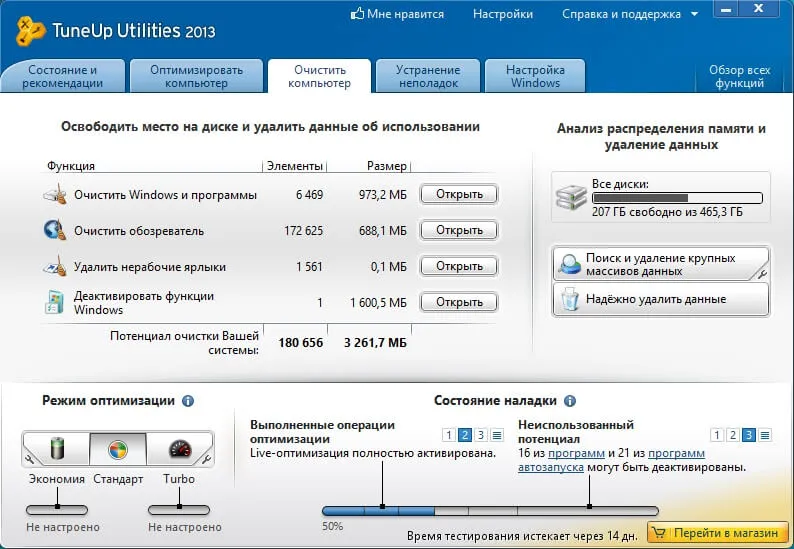Open the Обзор всех функций tab

pos(740,76)
